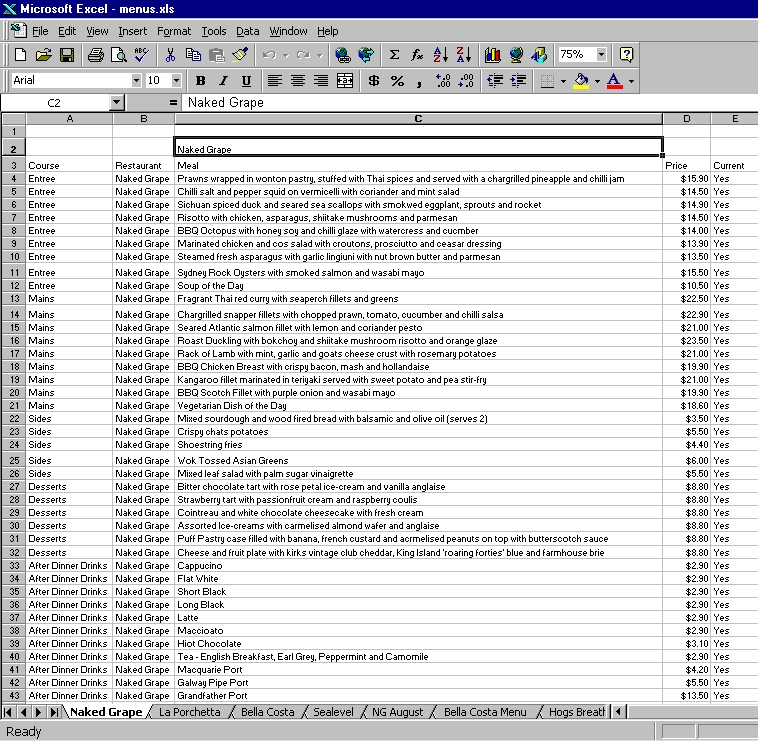Open the Fill Color dropdown arrow

pos(598,81)
